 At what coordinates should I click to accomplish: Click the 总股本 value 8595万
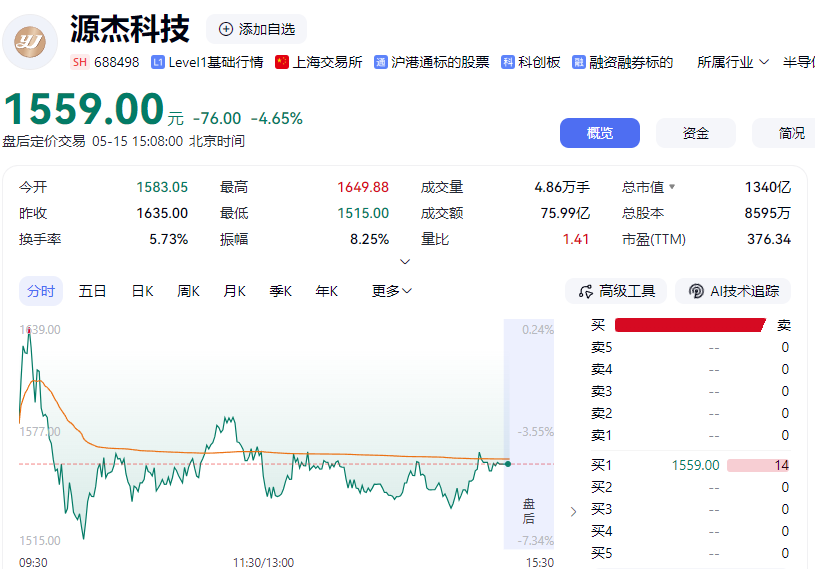point(768,213)
